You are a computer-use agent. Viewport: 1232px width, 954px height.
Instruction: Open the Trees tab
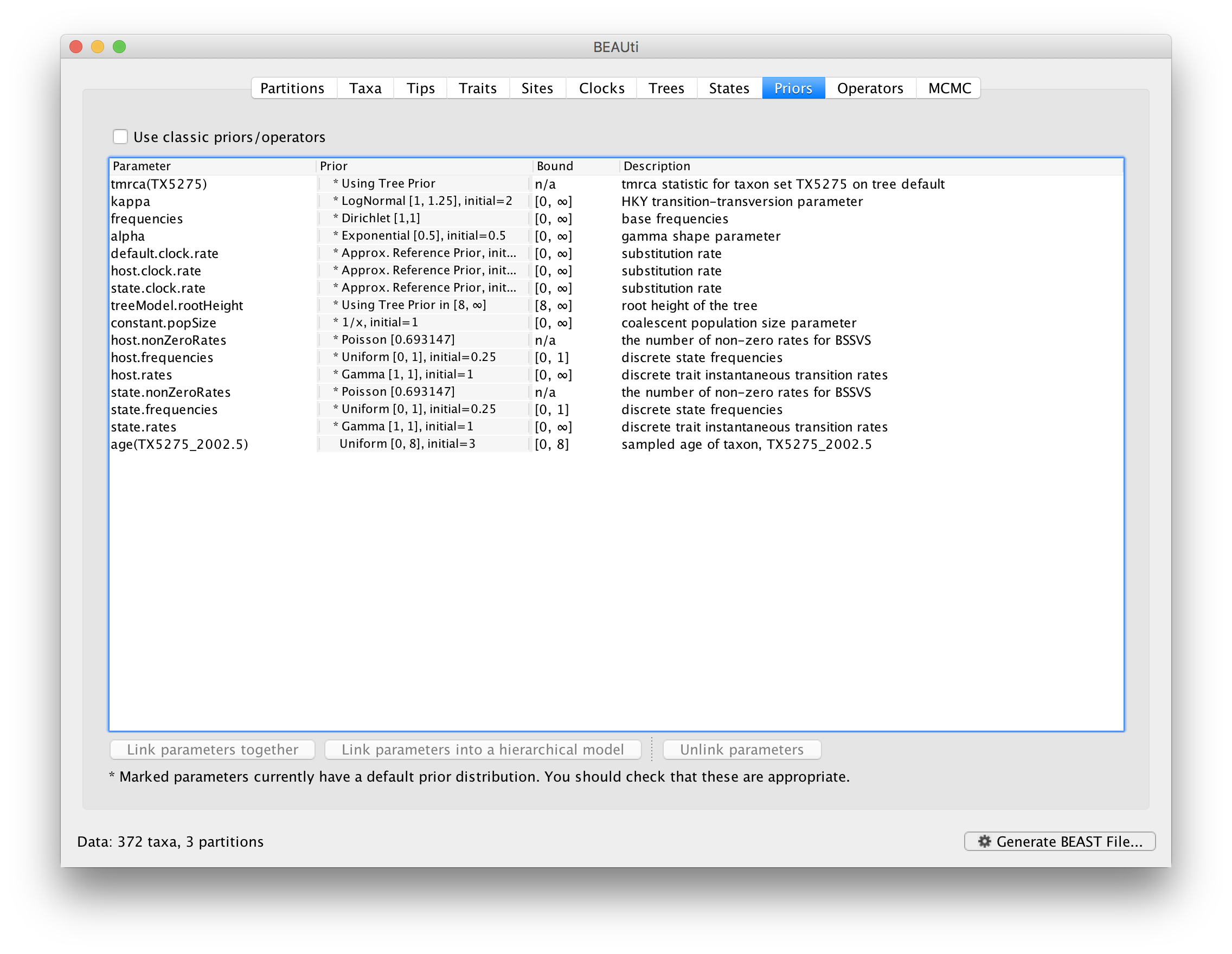[666, 88]
